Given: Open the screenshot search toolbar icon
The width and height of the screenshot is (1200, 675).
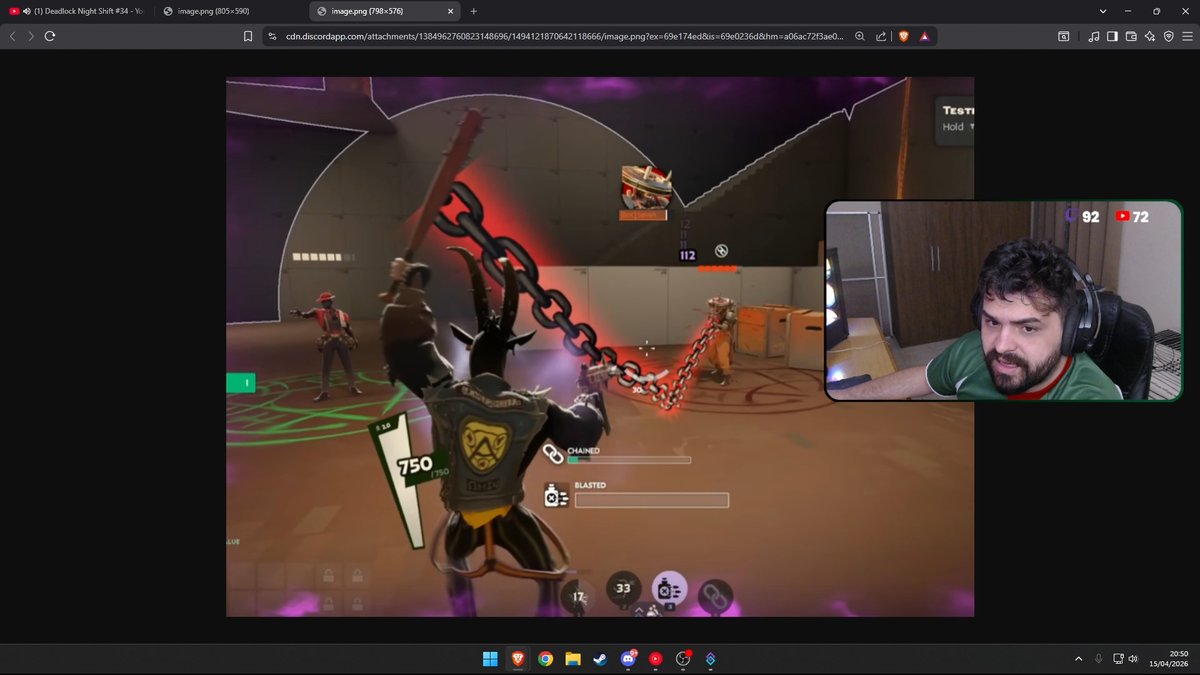Looking at the screenshot, I should (1064, 36).
